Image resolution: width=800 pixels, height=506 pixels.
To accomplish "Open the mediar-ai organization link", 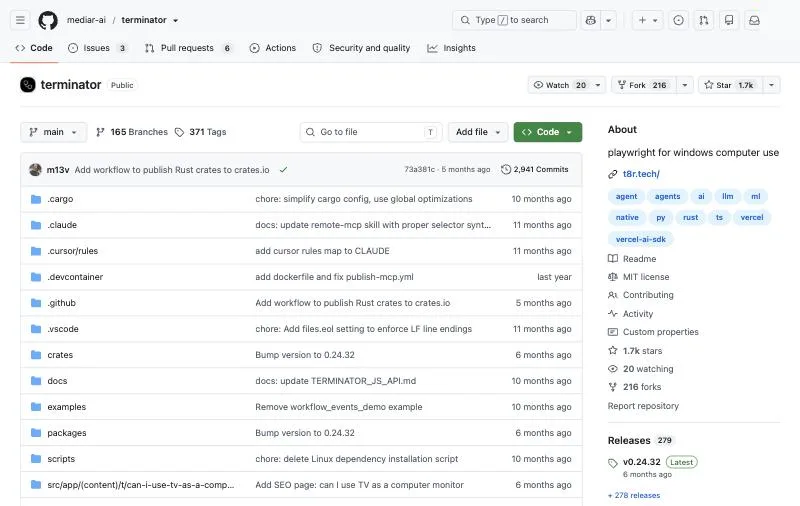I will click(x=86, y=20).
